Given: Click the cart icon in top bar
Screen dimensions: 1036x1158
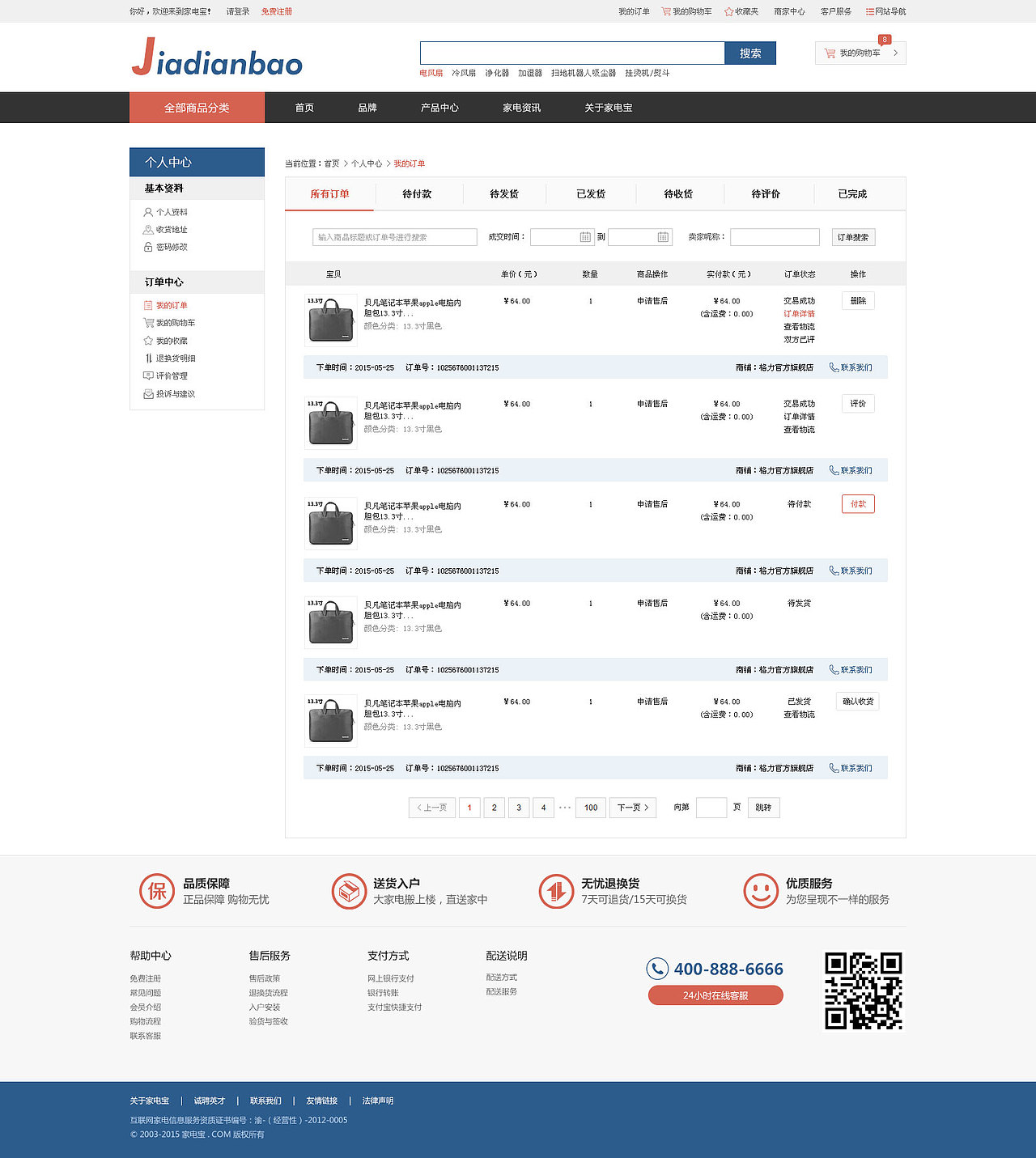Looking at the screenshot, I should pos(666,11).
